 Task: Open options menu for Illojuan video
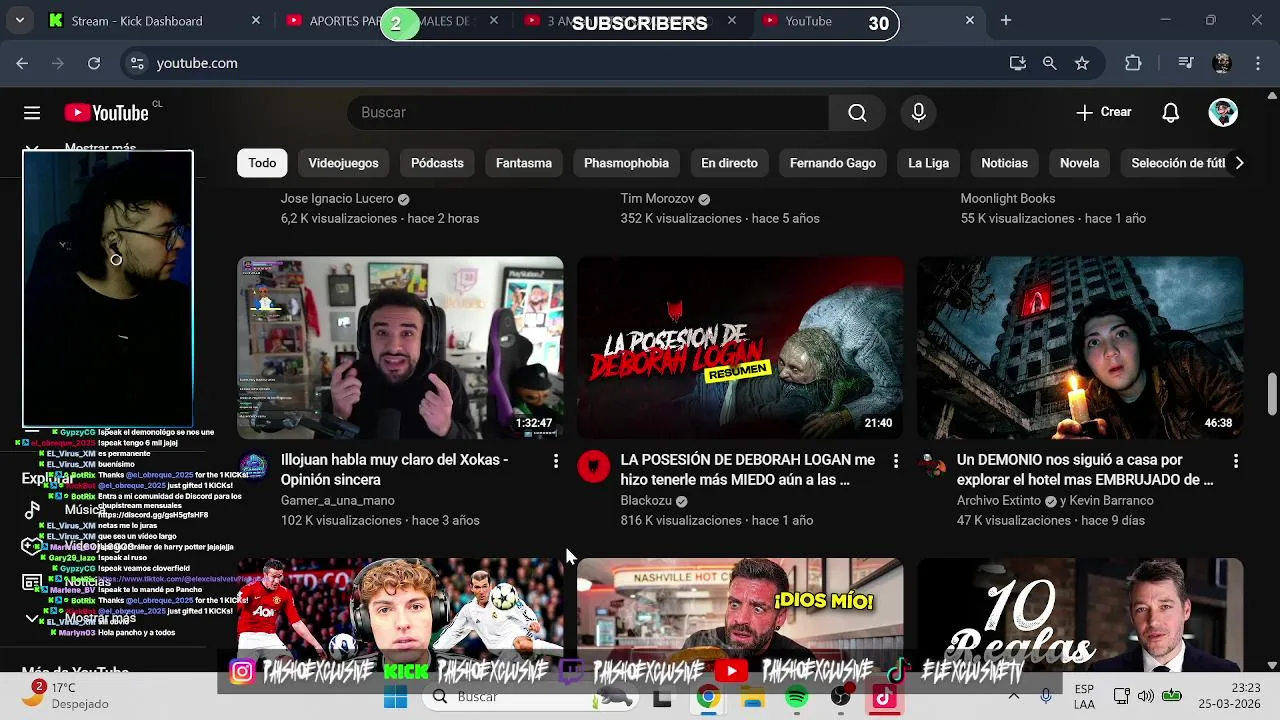[556, 461]
